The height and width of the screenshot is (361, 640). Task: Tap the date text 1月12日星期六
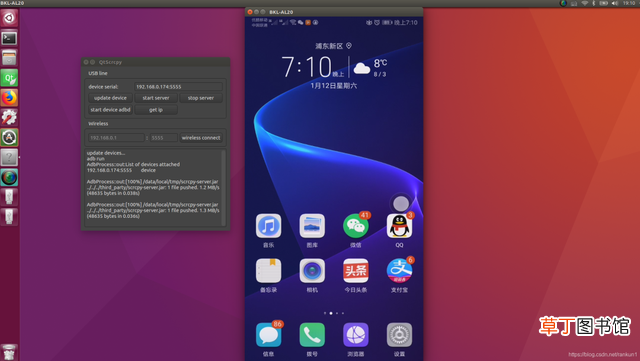(333, 86)
